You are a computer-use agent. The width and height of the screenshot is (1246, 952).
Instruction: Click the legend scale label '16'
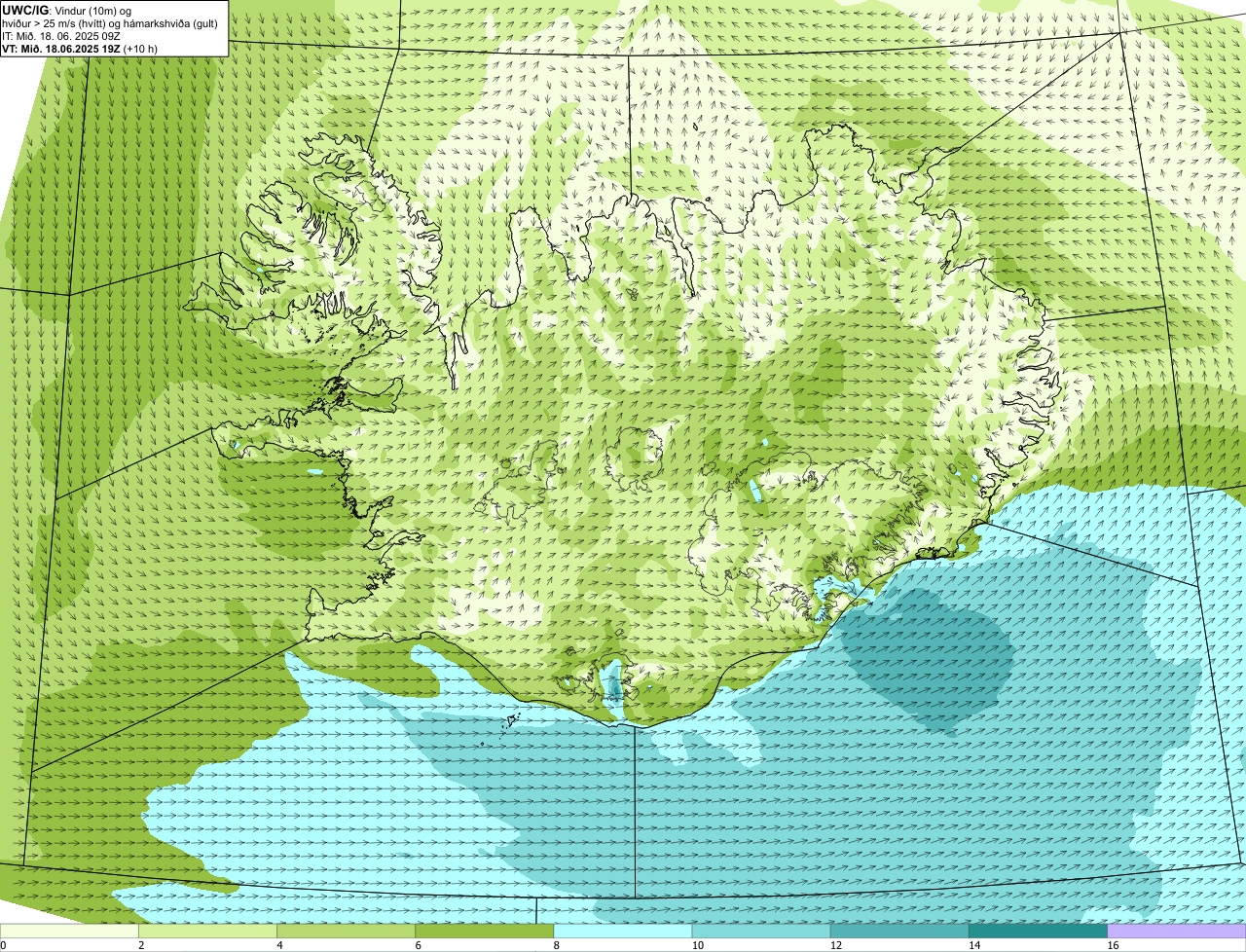[x=1113, y=945]
